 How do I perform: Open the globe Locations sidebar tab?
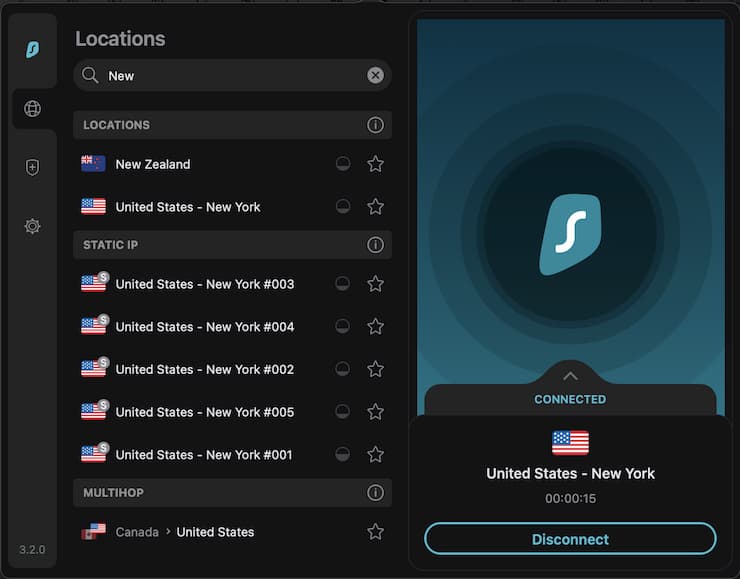(33, 109)
